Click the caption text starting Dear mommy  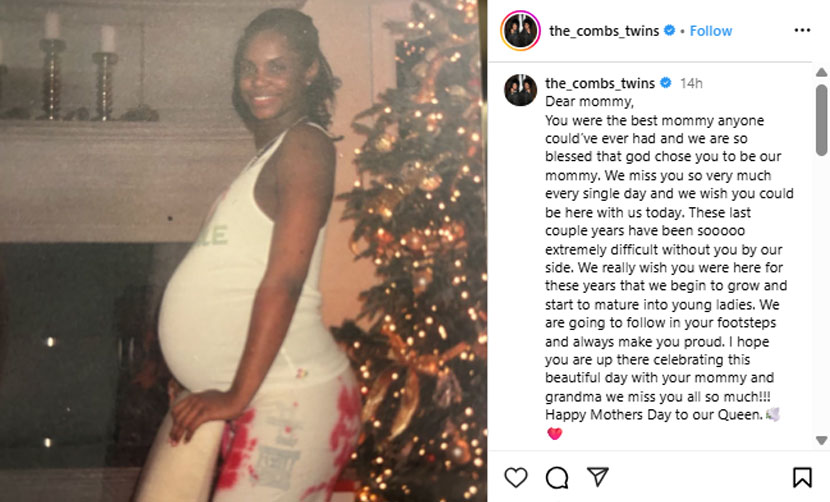click(x=669, y=258)
